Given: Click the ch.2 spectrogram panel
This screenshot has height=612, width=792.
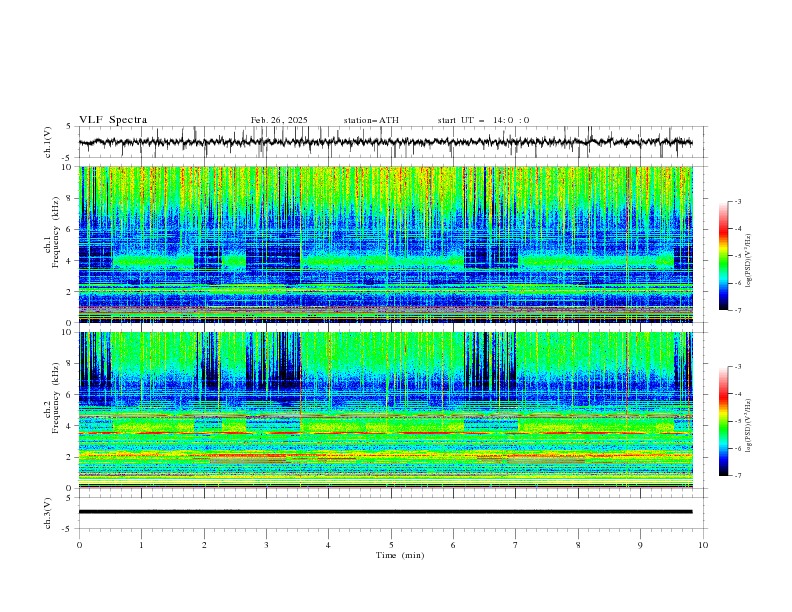Looking at the screenshot, I should click(385, 410).
